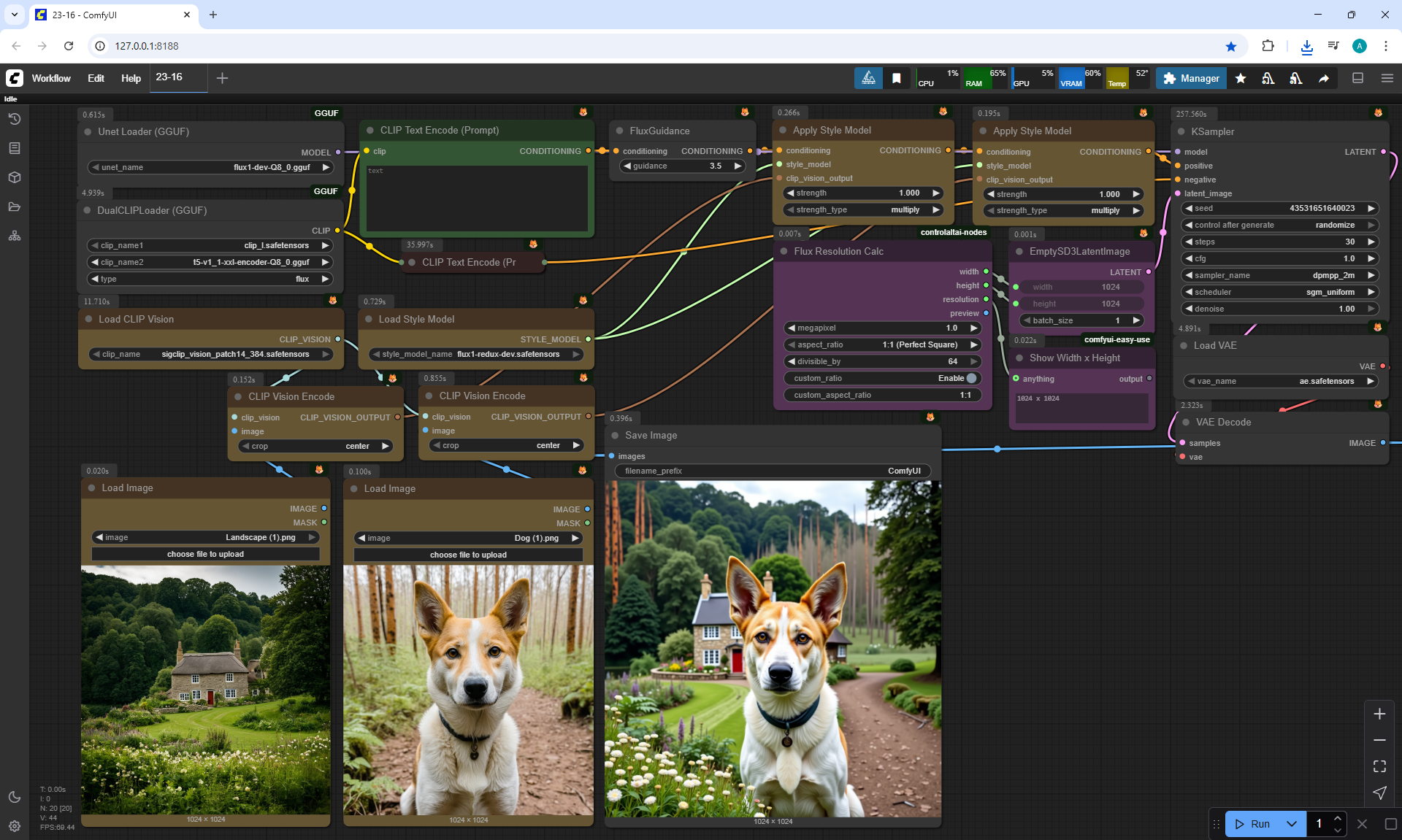This screenshot has height=840, width=1402.
Task: Toggle dark theme moon icon
Action: pyautogui.click(x=15, y=797)
